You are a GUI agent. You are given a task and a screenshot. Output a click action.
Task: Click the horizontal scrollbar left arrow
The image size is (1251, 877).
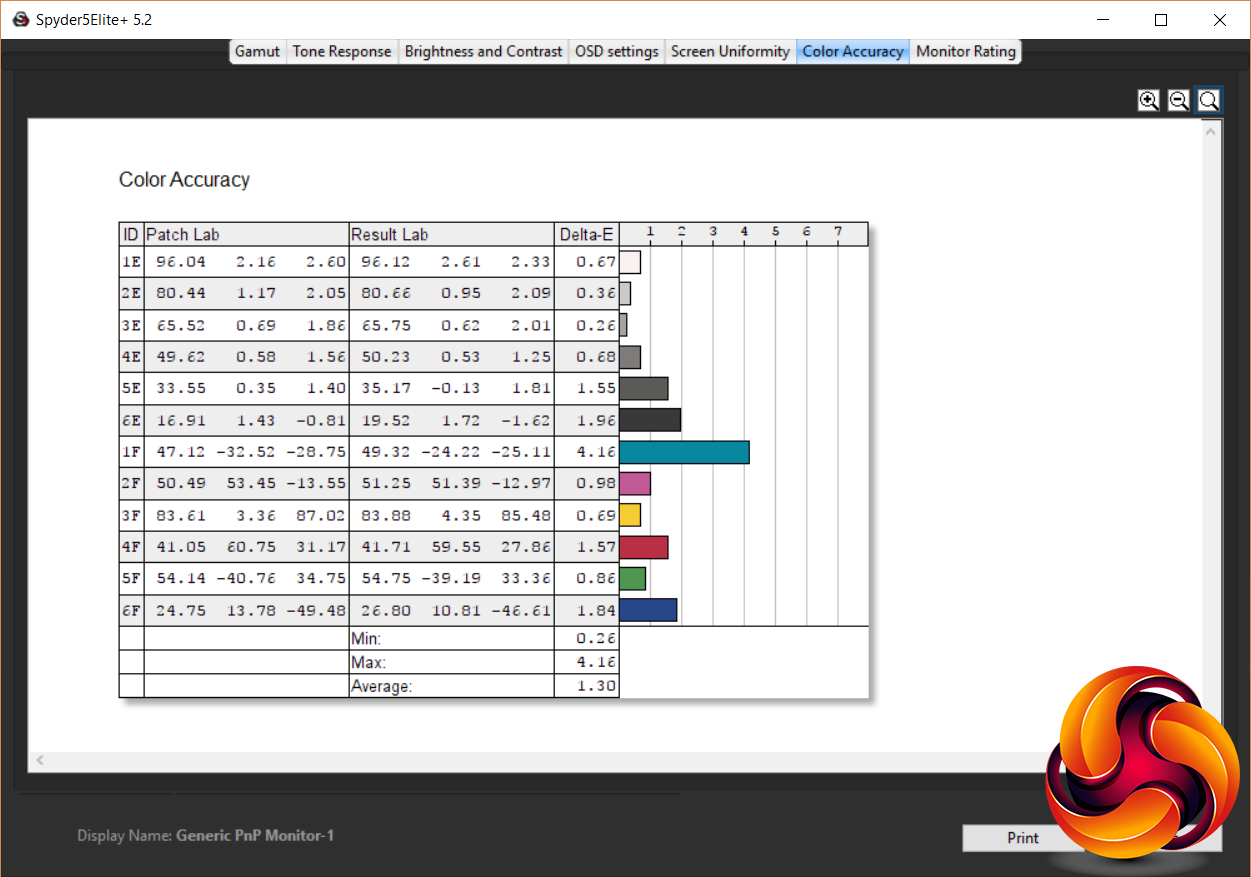[40, 761]
